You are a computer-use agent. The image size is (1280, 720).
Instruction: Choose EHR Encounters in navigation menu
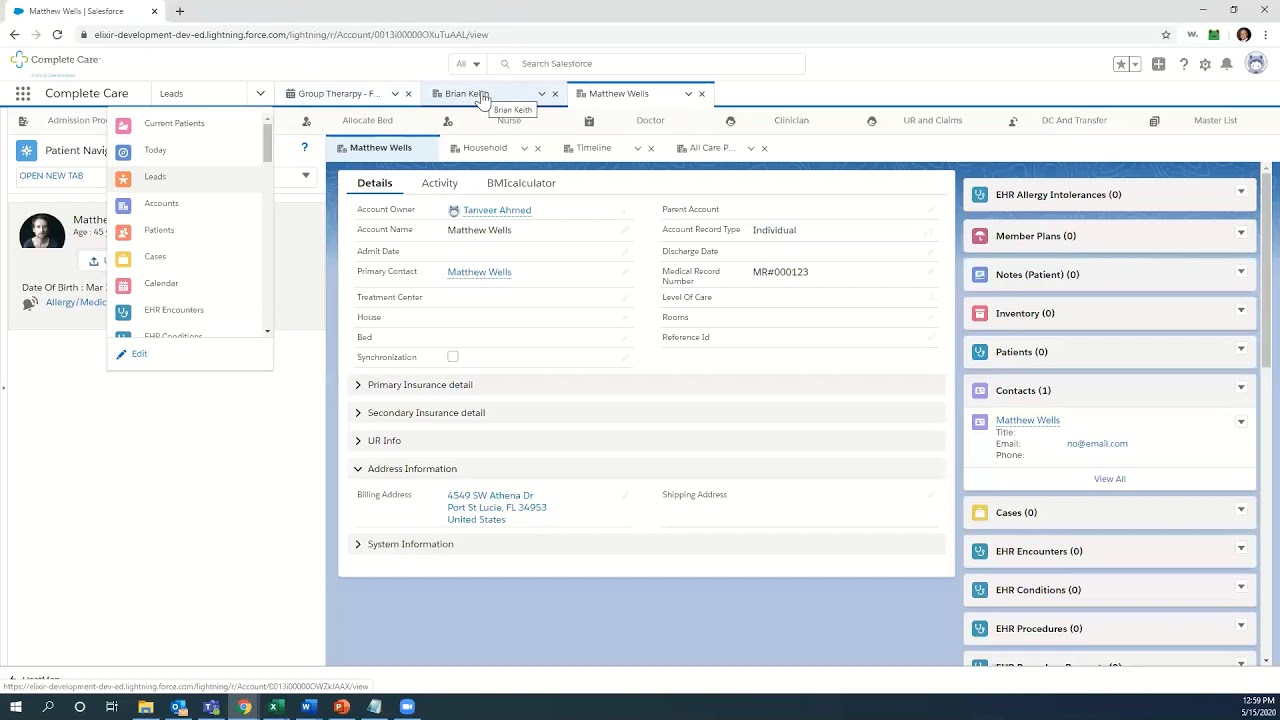[174, 310]
